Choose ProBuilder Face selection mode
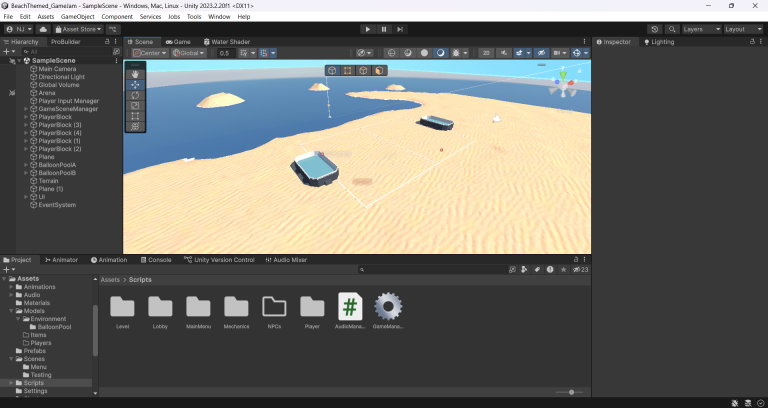The width and height of the screenshot is (768, 408). (379, 71)
